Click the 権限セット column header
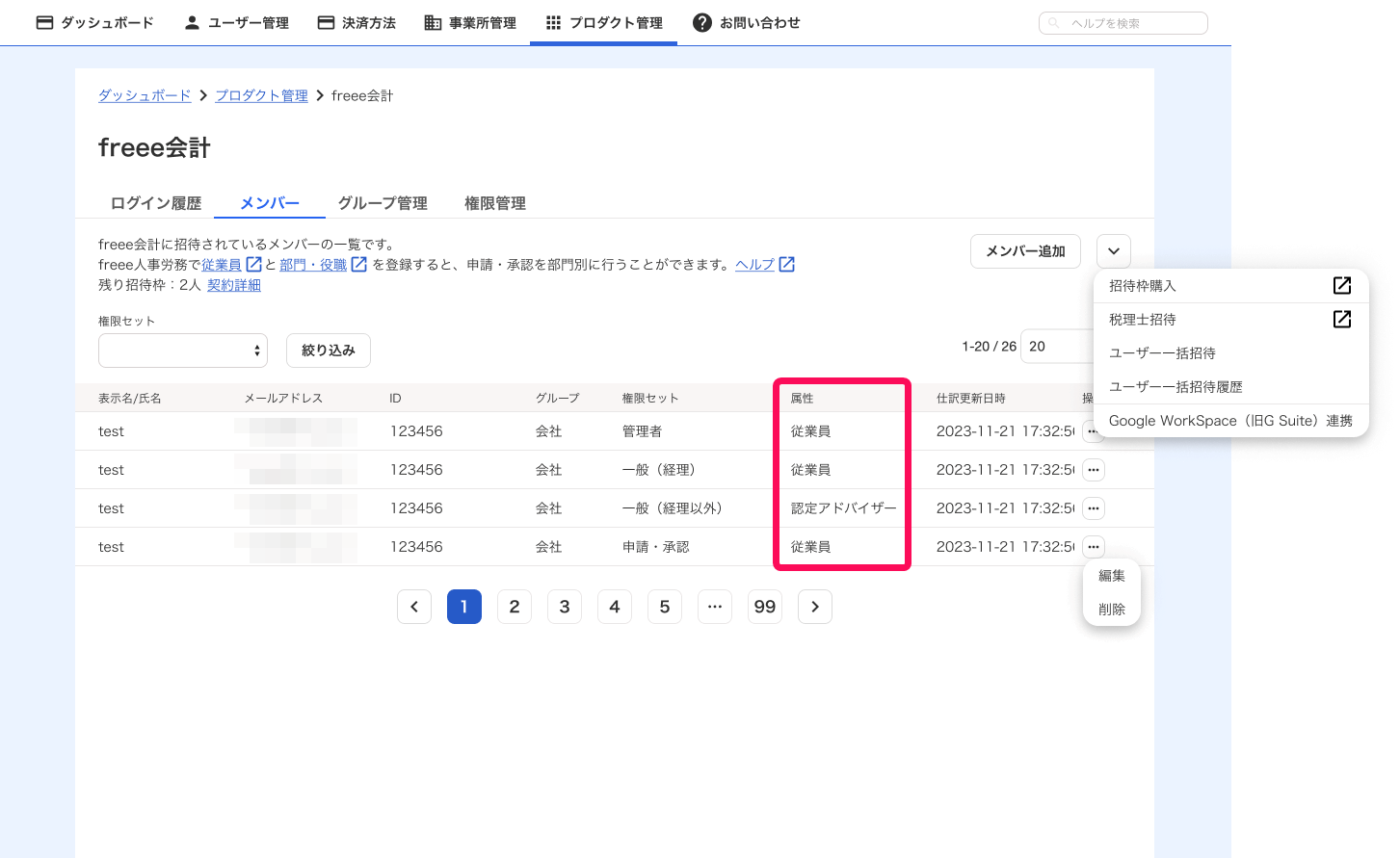1400x858 pixels. pyautogui.click(x=650, y=398)
